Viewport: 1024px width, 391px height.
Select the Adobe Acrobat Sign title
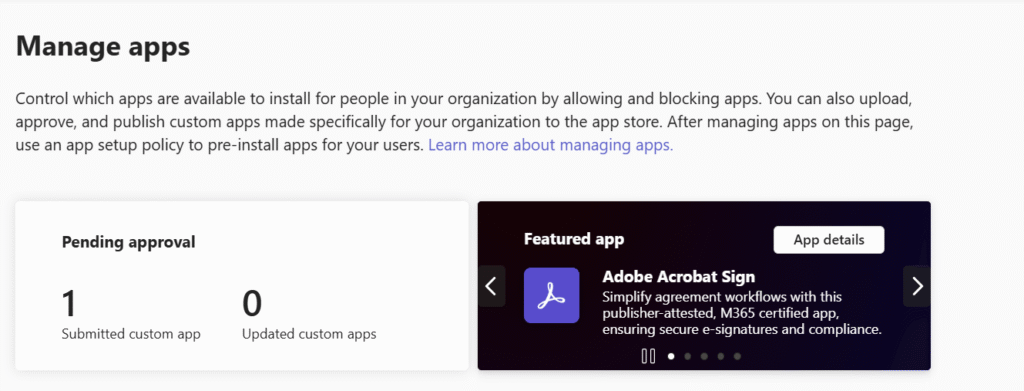(679, 276)
